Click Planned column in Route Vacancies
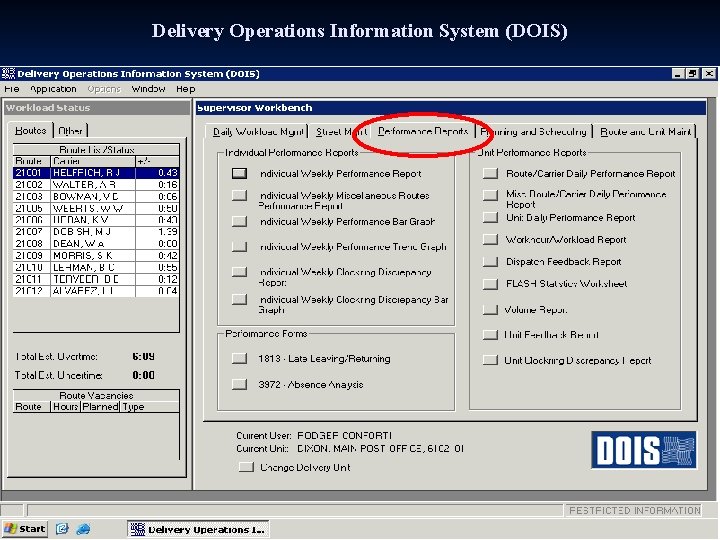The width and height of the screenshot is (720, 540). tap(101, 407)
